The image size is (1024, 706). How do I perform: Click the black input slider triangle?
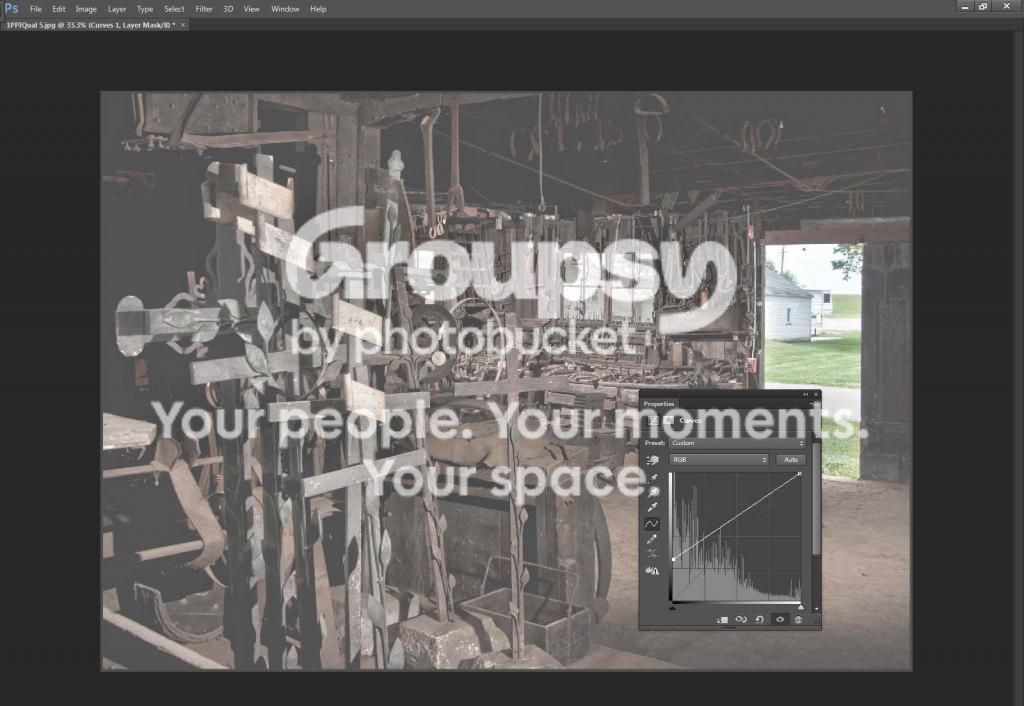(x=673, y=607)
